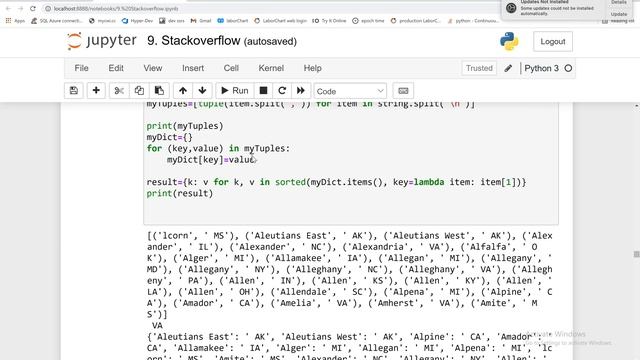Click the Logout button
The width and height of the screenshot is (640, 360).
(x=553, y=41)
